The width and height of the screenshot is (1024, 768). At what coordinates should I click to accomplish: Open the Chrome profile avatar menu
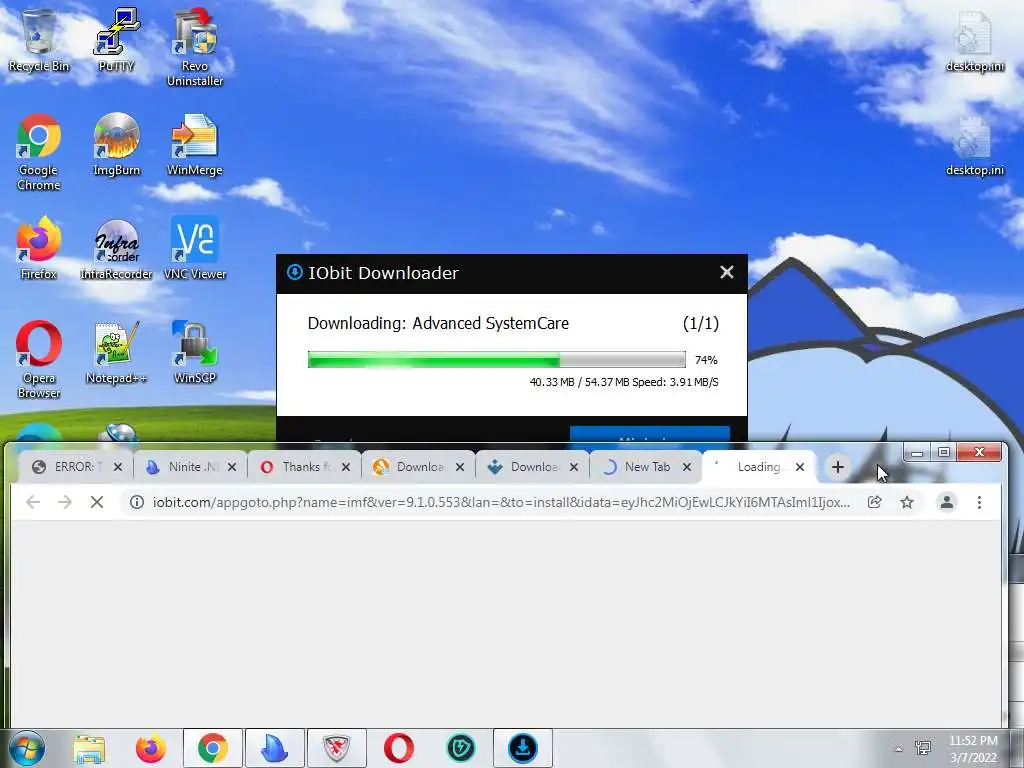point(946,502)
